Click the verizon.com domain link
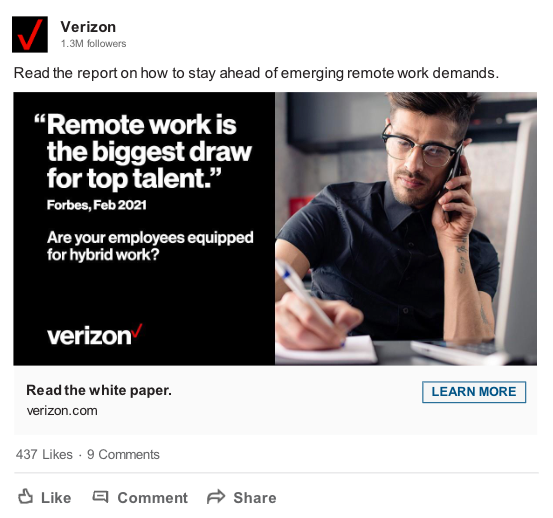Image resolution: width=553 pixels, height=518 pixels. click(62, 411)
